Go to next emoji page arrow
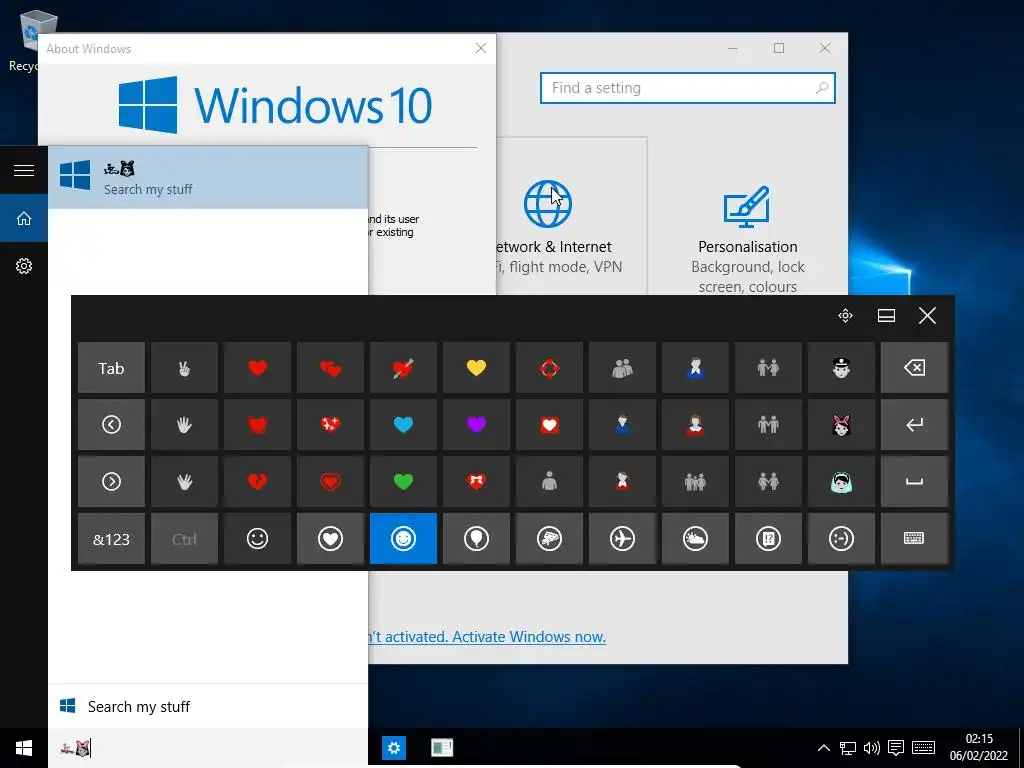The width and height of the screenshot is (1024, 768). (x=111, y=482)
